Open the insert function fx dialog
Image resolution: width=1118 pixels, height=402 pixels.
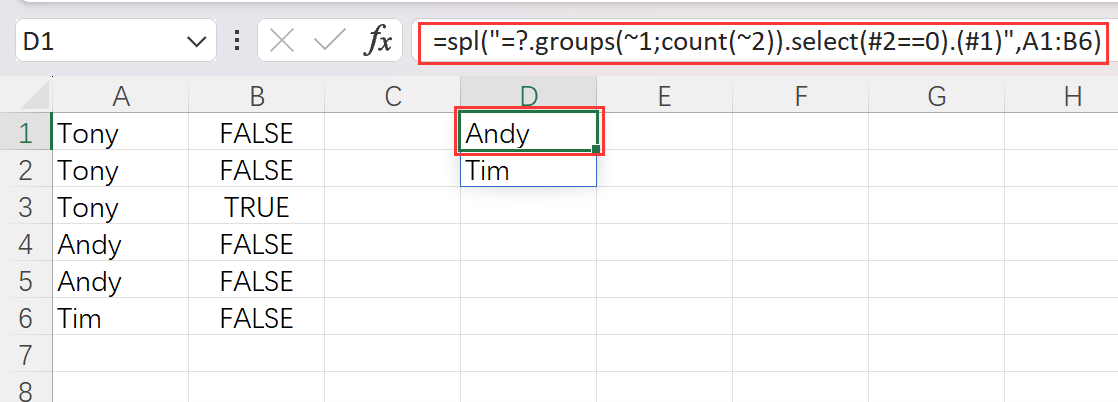coord(377,42)
